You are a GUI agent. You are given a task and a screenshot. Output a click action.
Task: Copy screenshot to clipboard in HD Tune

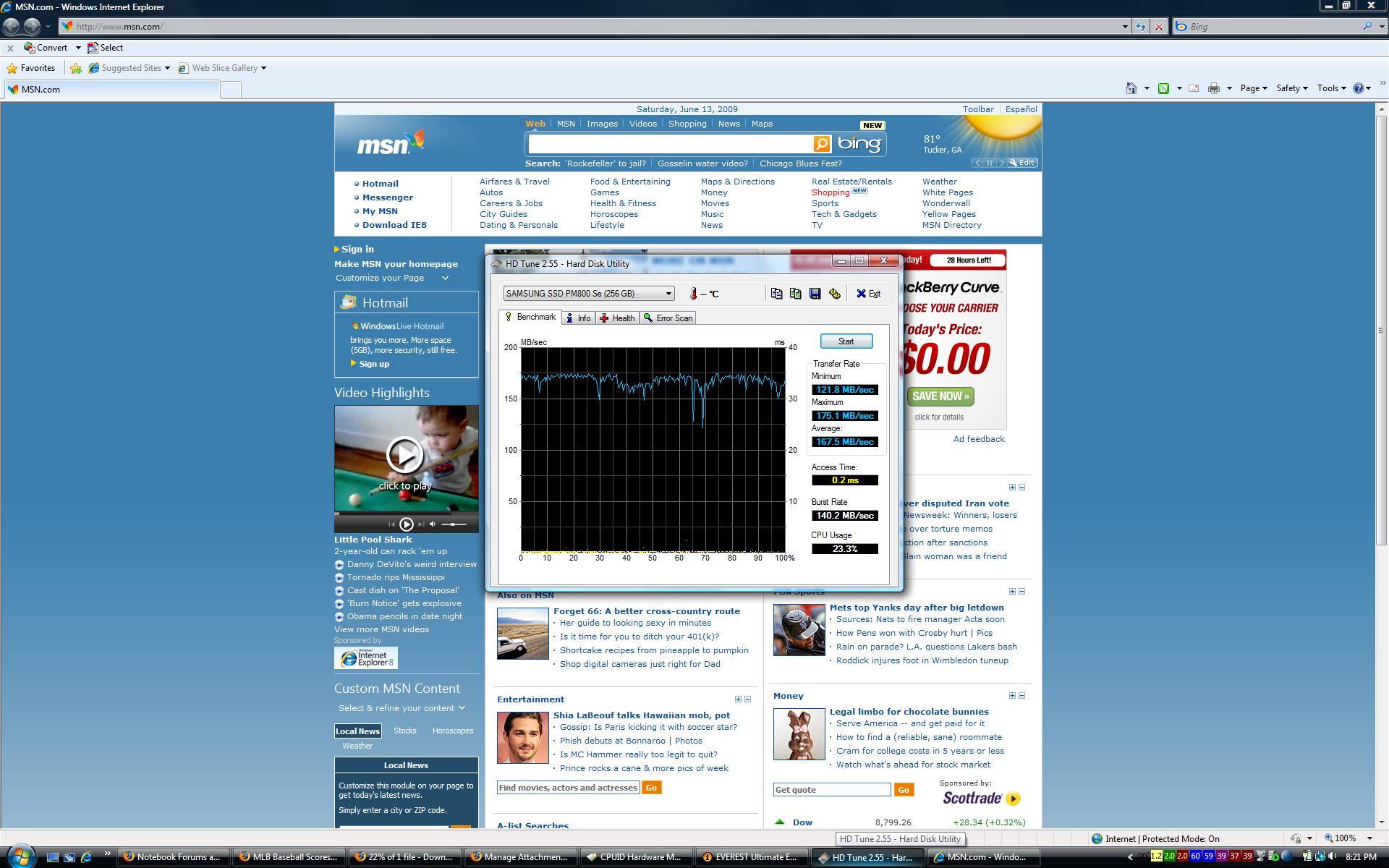tap(796, 293)
